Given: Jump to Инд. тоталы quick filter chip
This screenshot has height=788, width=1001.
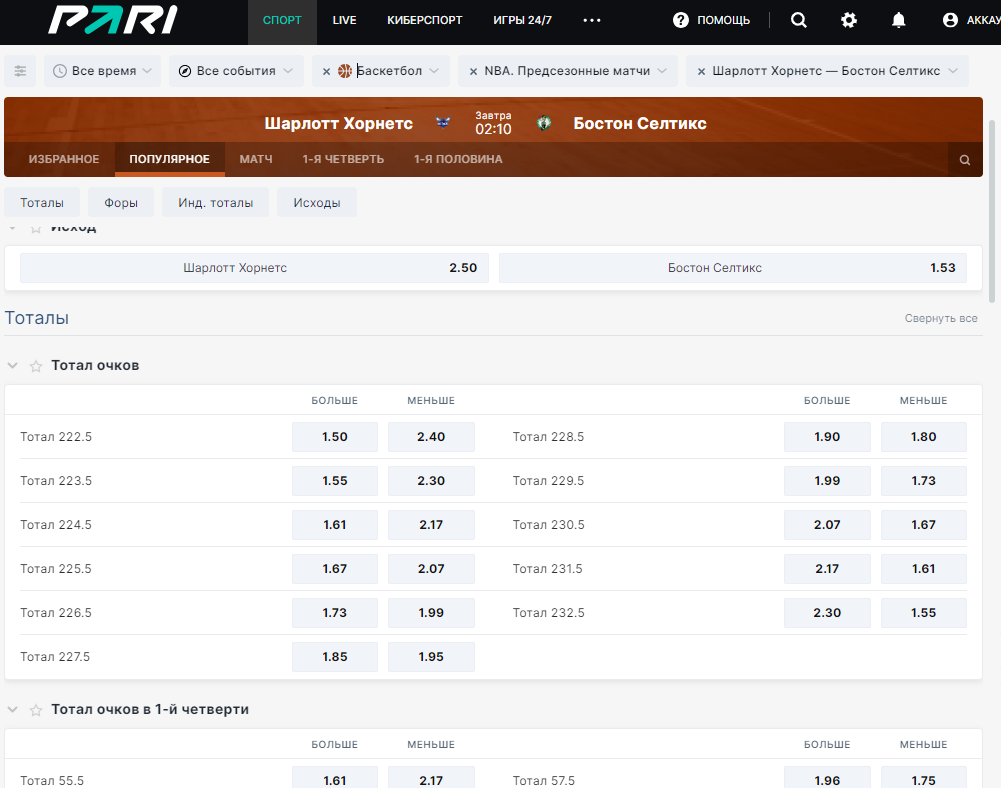Looking at the screenshot, I should (x=216, y=202).
